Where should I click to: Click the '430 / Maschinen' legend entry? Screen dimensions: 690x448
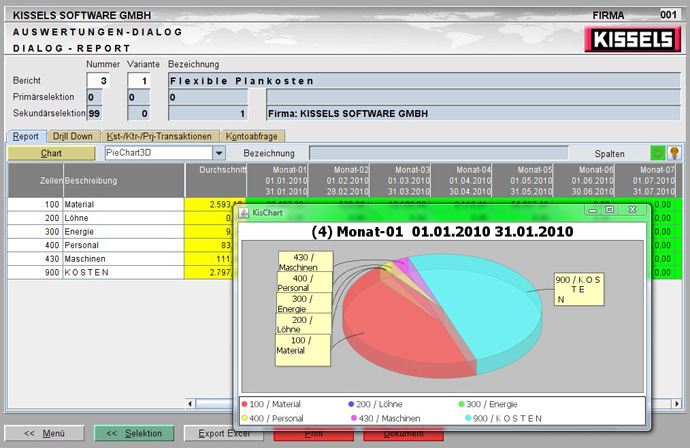[385, 418]
